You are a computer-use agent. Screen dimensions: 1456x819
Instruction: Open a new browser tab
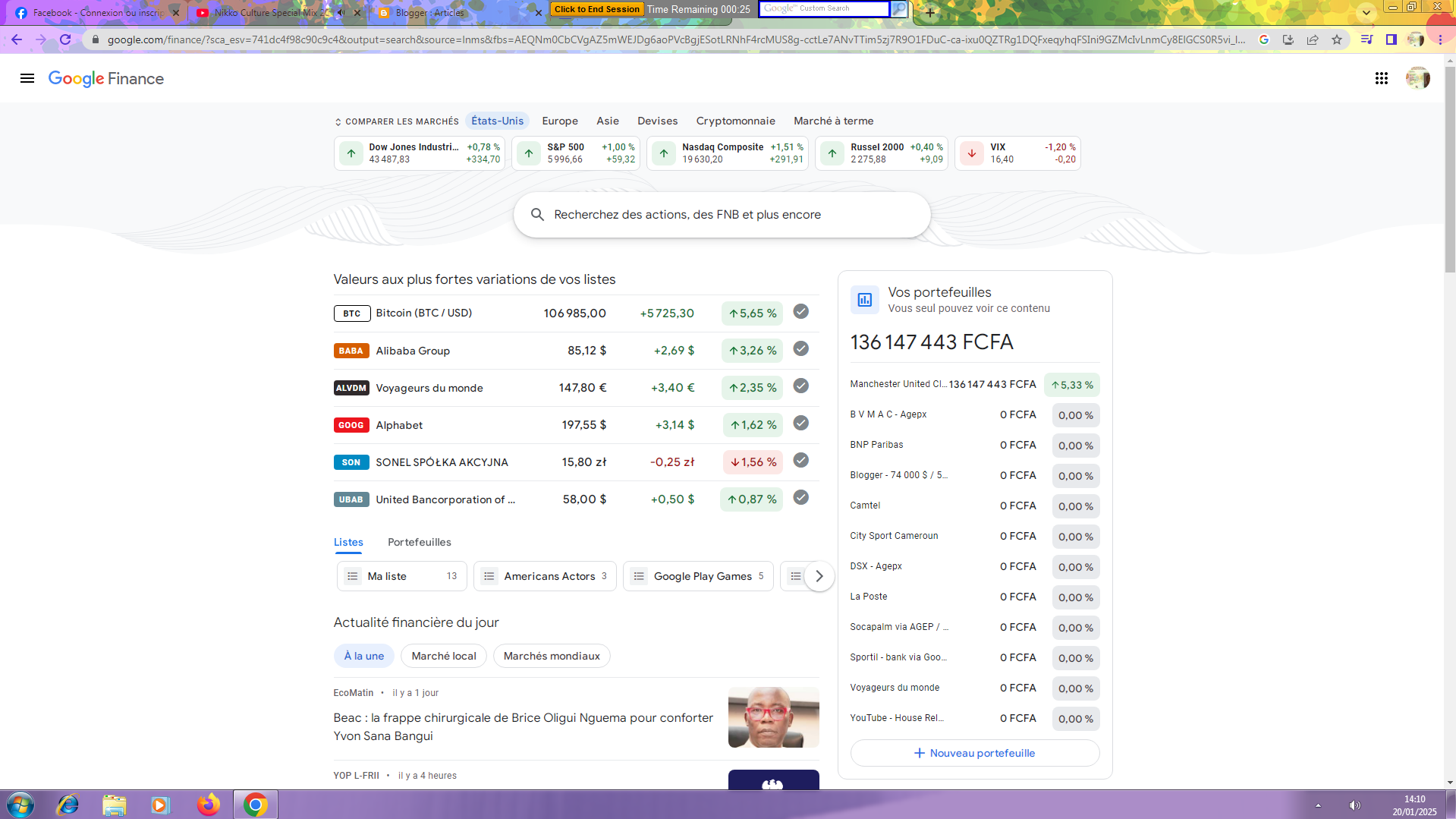(x=930, y=12)
